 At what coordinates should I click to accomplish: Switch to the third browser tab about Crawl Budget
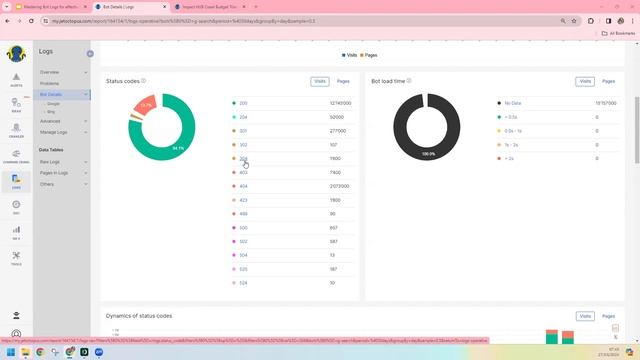[x=210, y=7]
